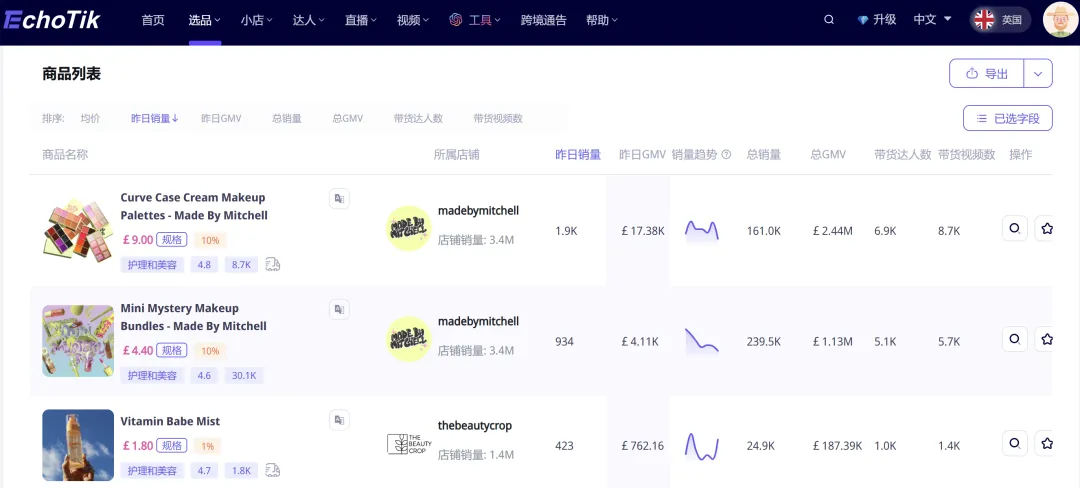Open thebeautycrop shop name link
The height and width of the screenshot is (488, 1080).
(475, 426)
